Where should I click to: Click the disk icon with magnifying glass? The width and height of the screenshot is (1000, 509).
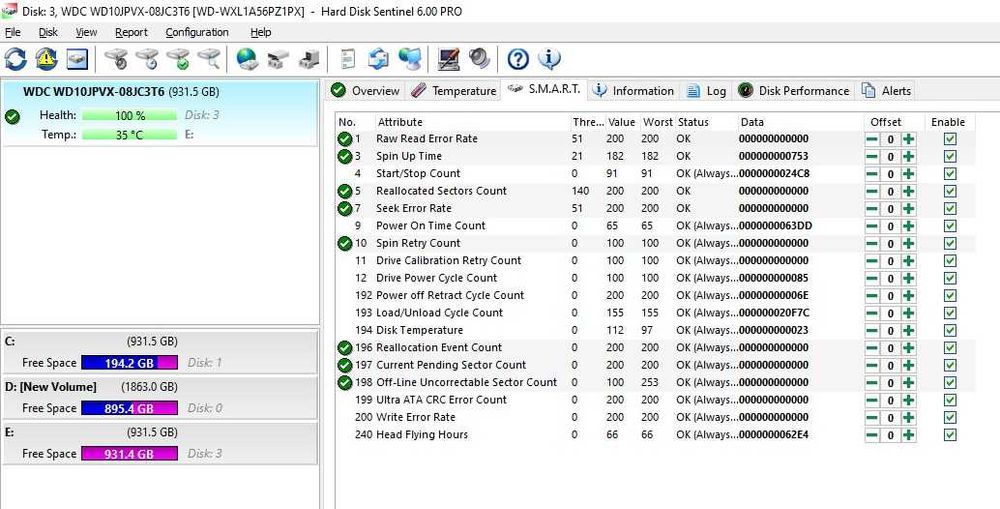pos(209,59)
